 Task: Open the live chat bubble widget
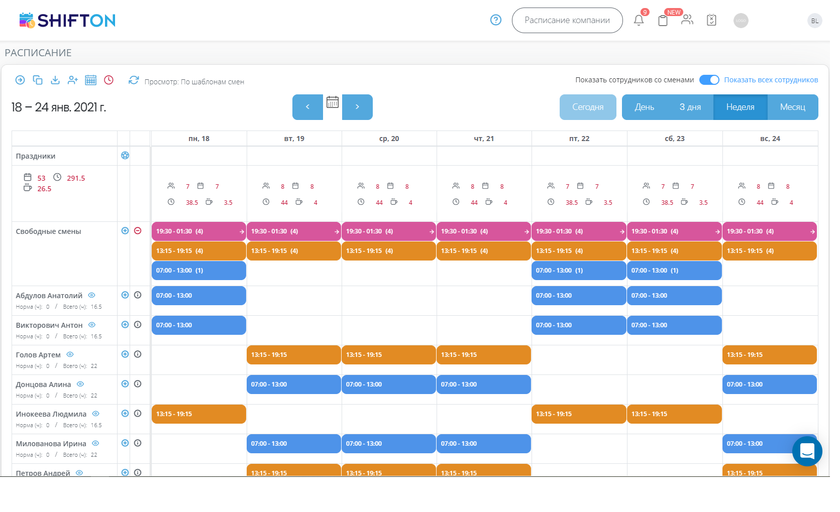[806, 451]
